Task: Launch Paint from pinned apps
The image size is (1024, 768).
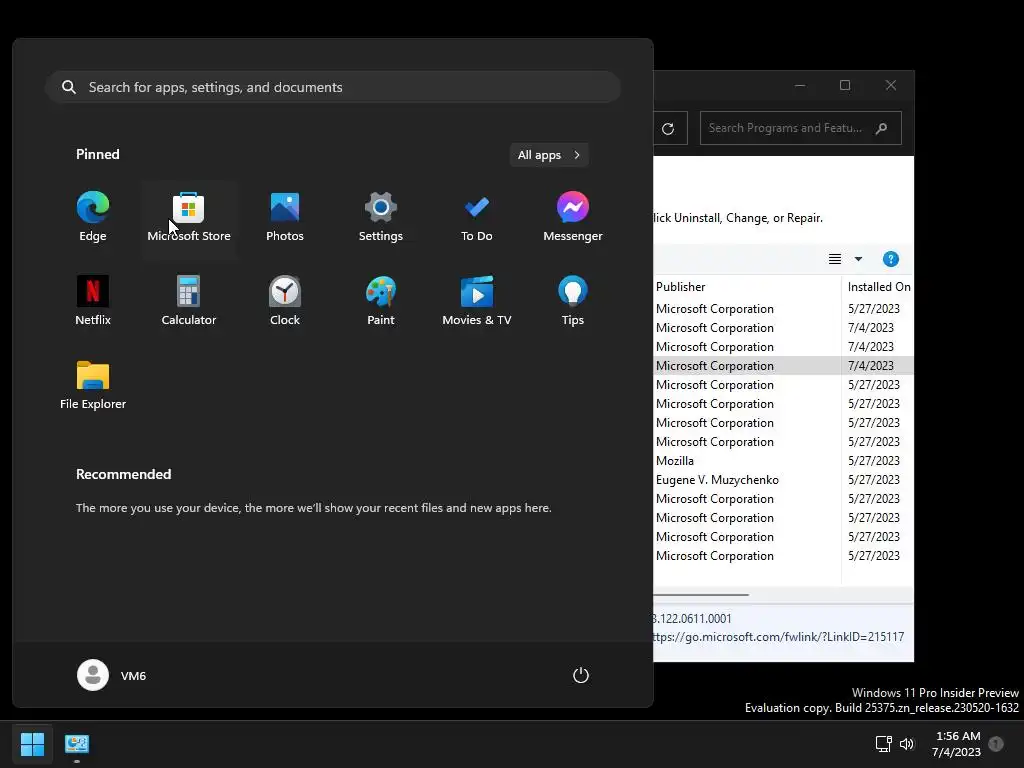Action: click(x=381, y=301)
